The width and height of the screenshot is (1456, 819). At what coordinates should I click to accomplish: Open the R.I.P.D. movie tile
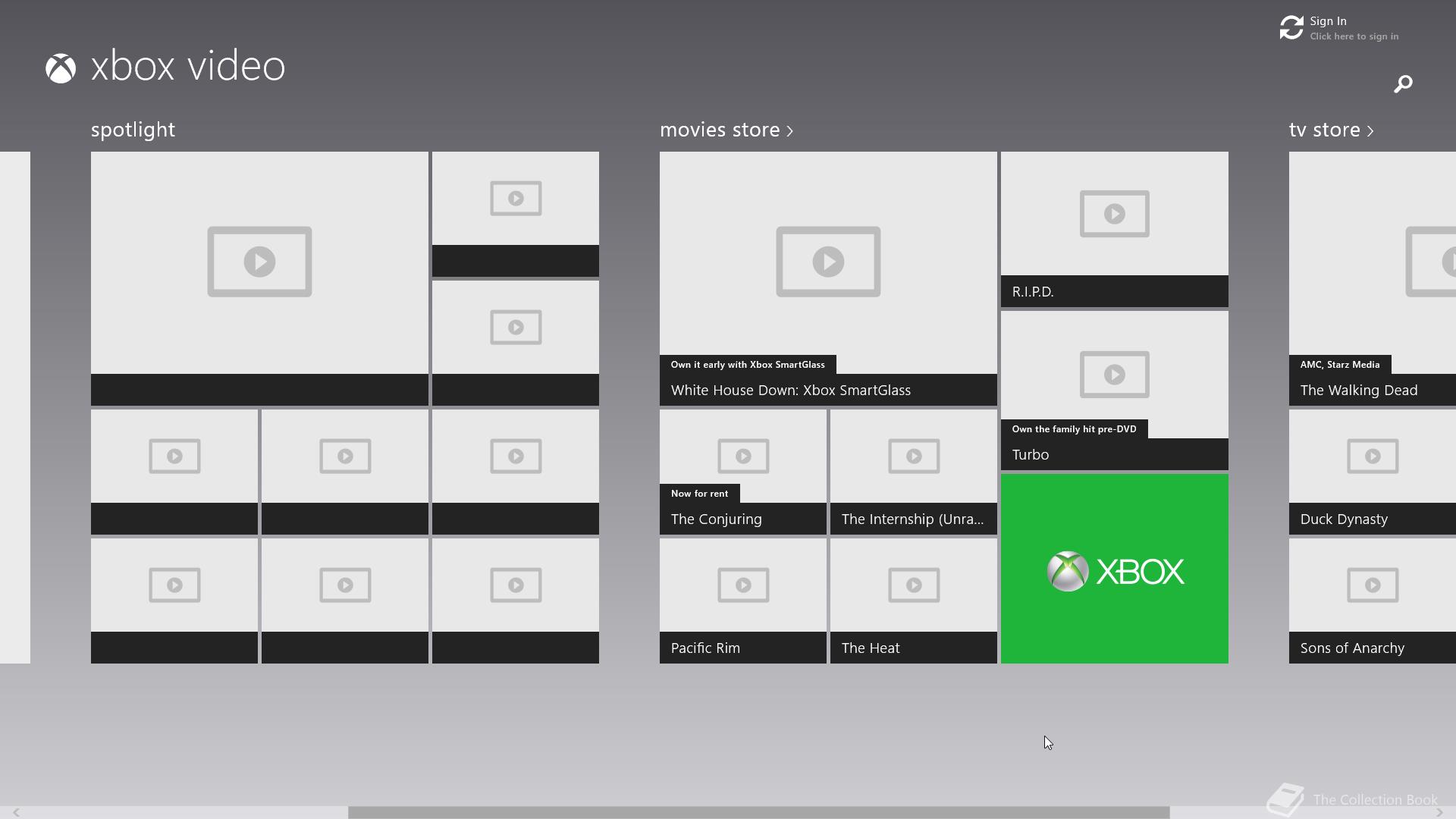click(x=1115, y=229)
